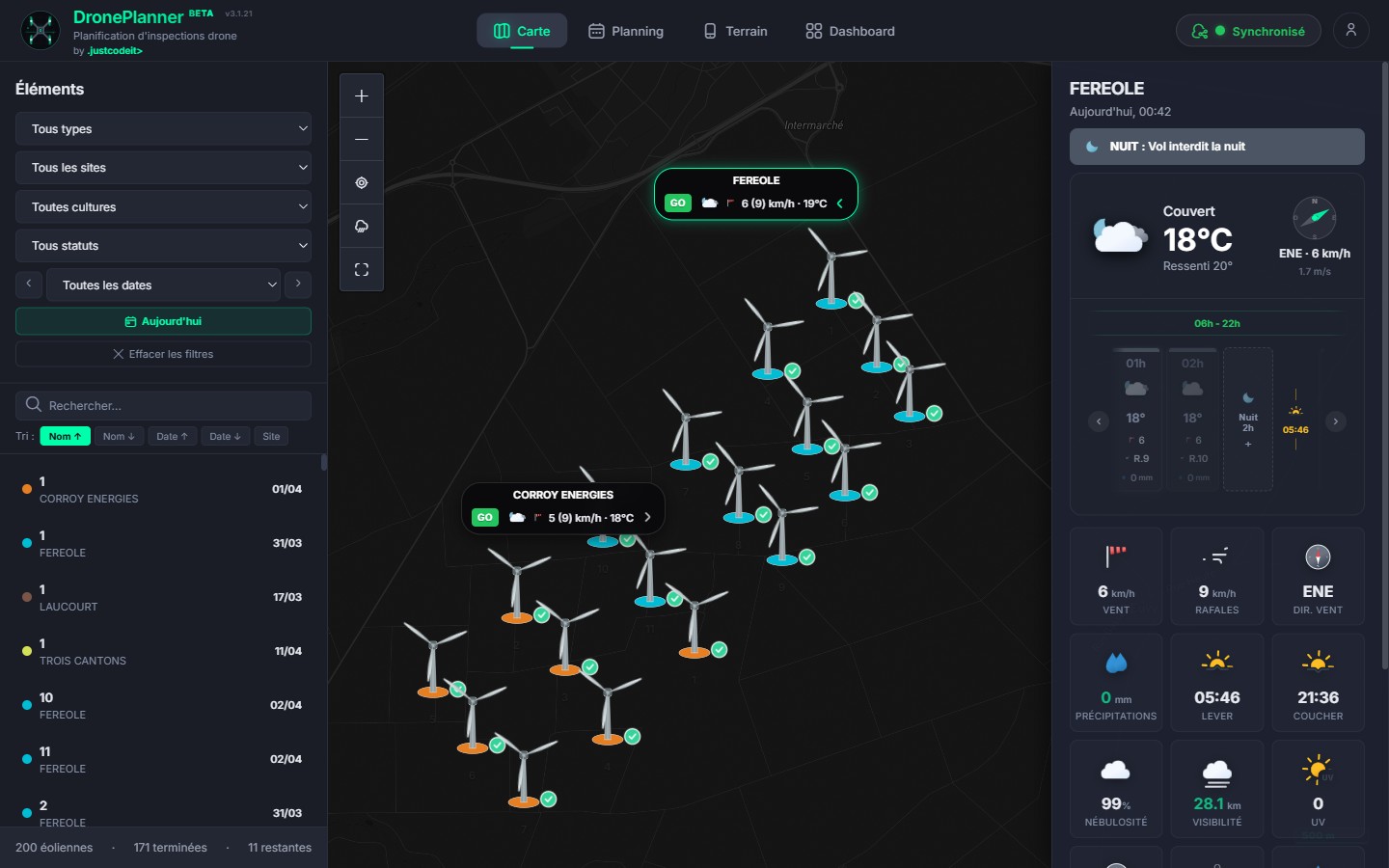Click the zoom out minus button
1389x868 pixels.
click(362, 139)
